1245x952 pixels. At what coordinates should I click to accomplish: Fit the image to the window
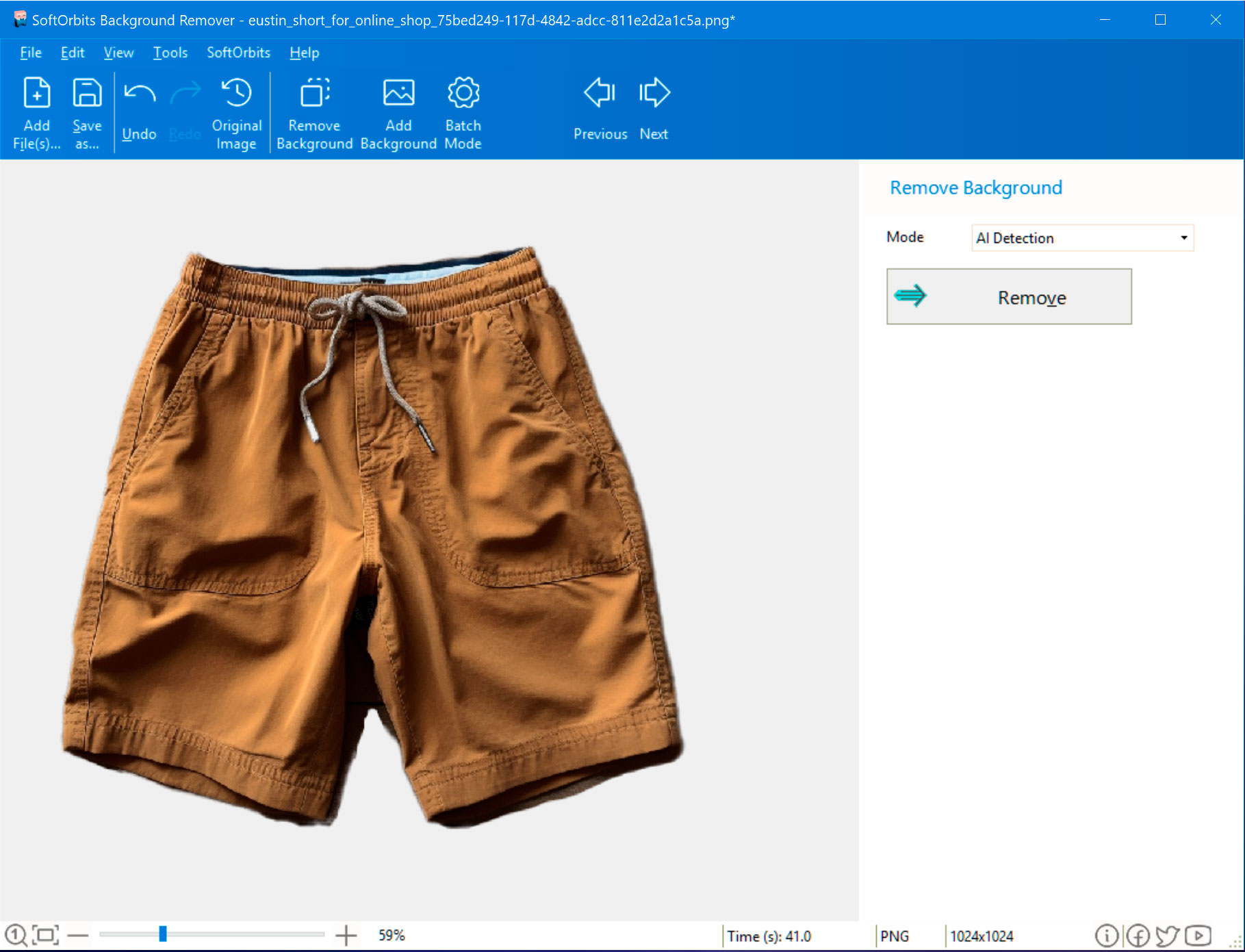[42, 934]
